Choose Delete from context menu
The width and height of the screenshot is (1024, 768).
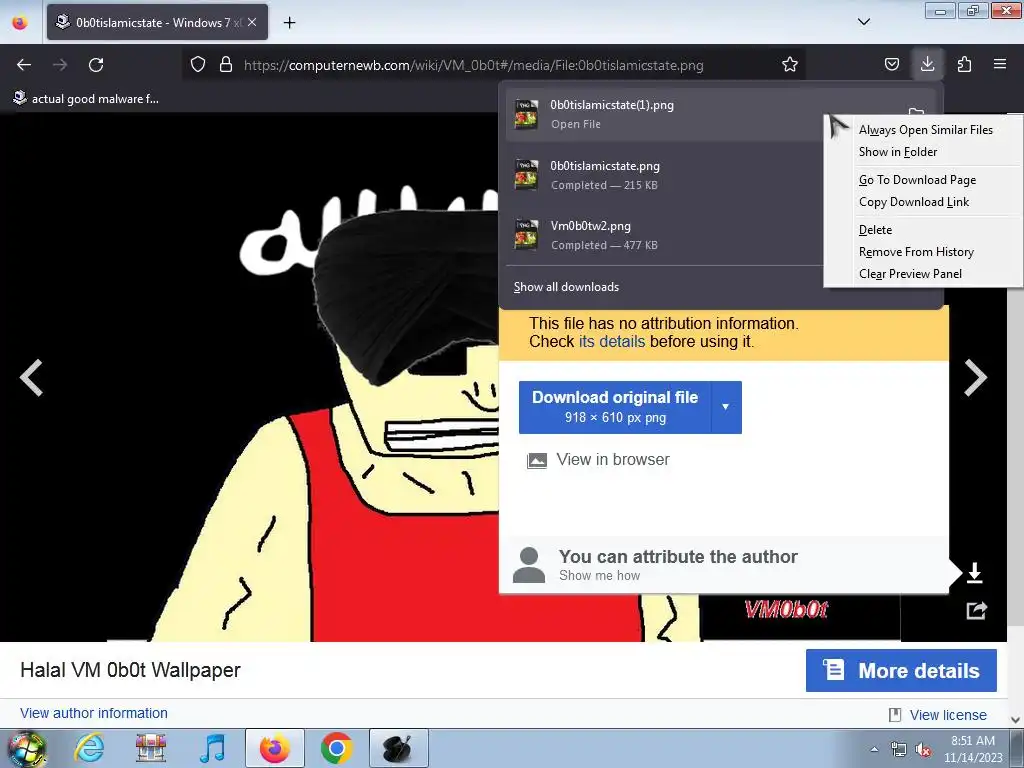875,230
